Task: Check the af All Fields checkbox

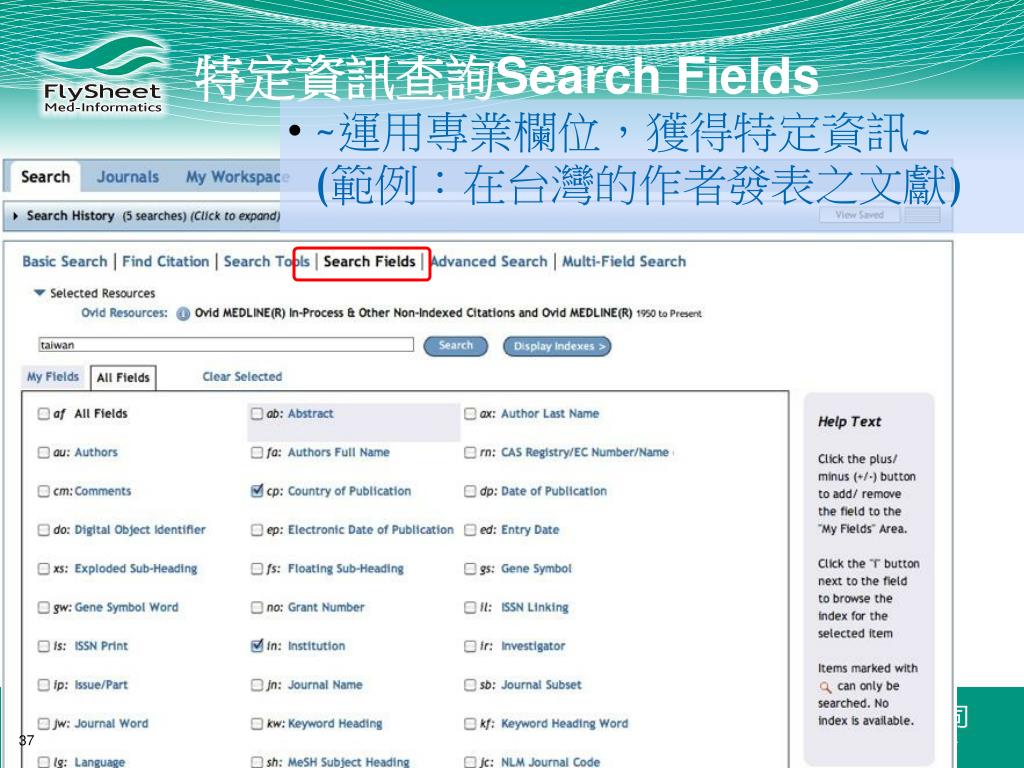Action: pos(44,413)
